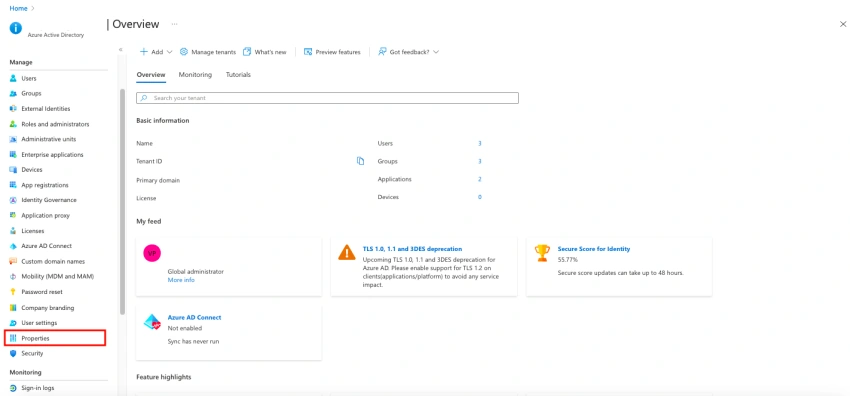
Task: Click the Tenant ID label
Action: (149, 161)
